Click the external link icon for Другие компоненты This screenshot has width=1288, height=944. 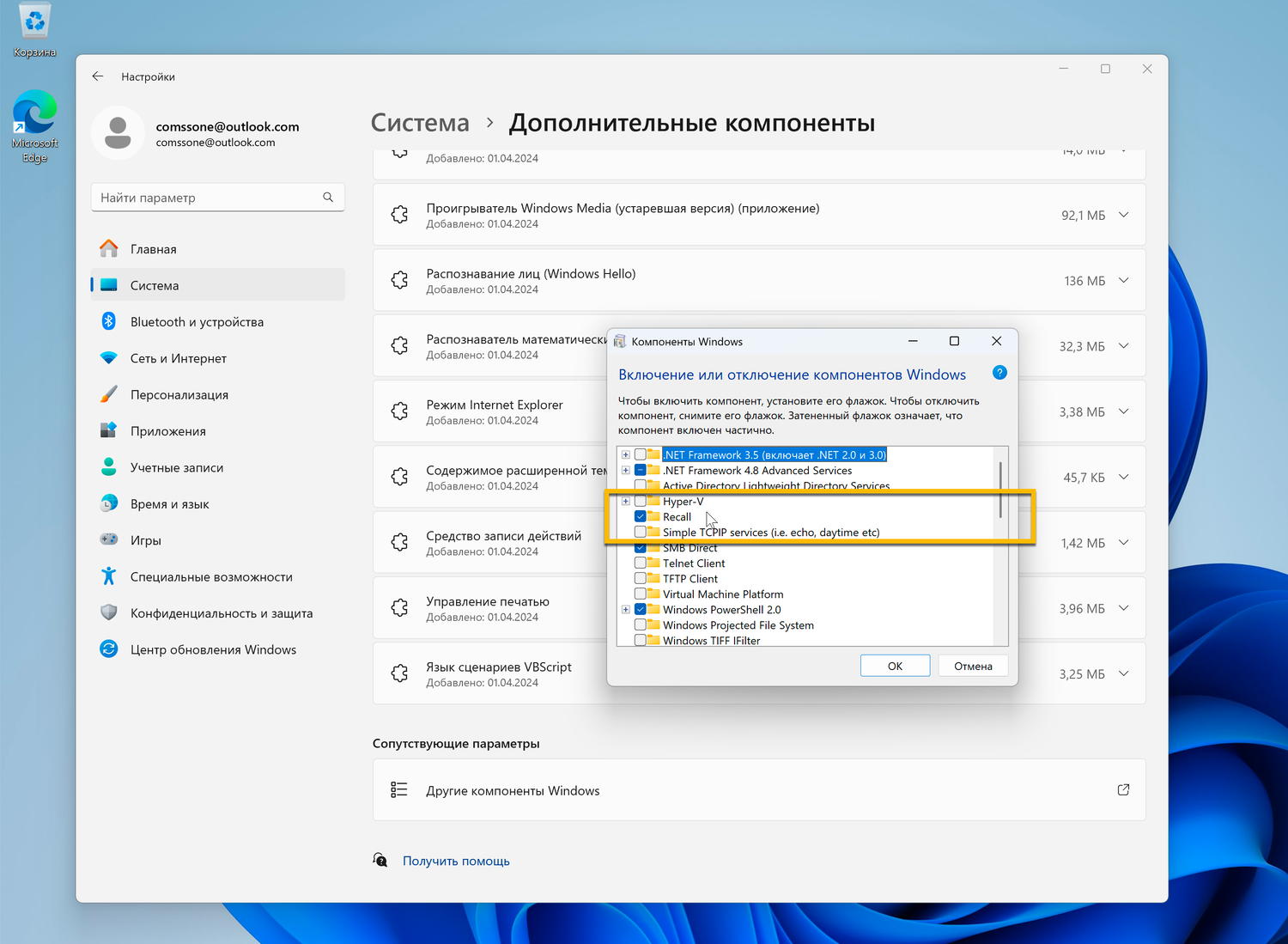[x=1123, y=789]
